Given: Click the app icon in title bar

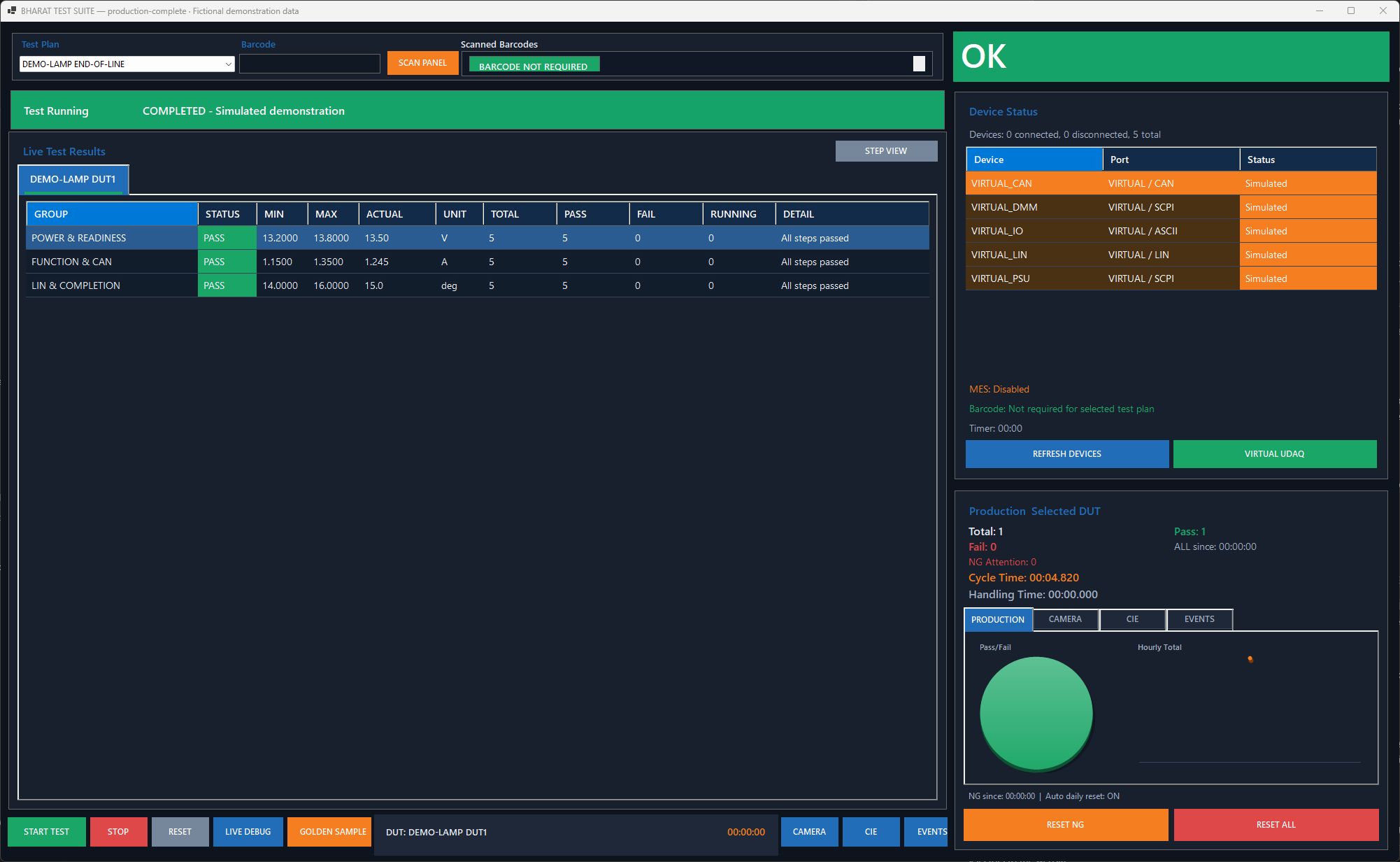Looking at the screenshot, I should pyautogui.click(x=11, y=10).
